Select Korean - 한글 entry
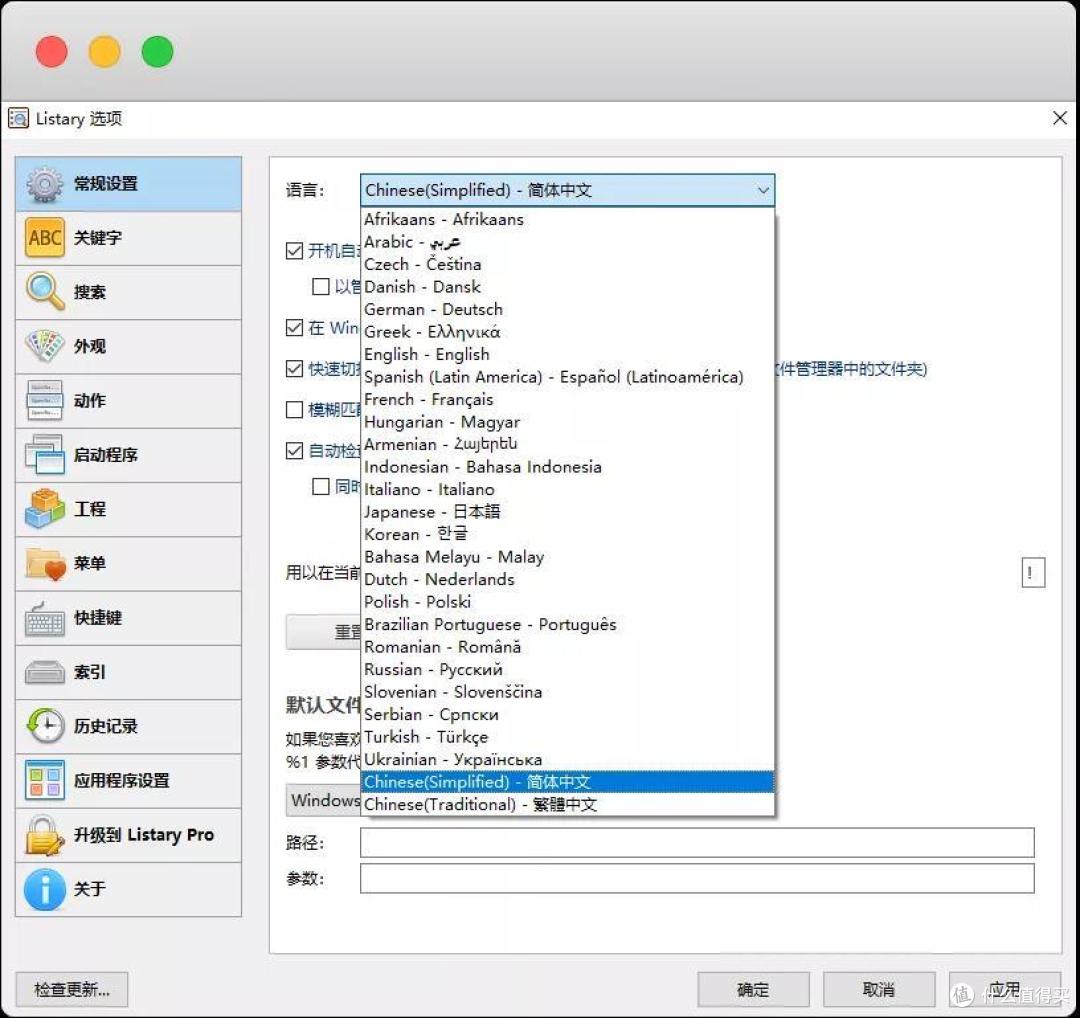This screenshot has height=1018, width=1080. coord(568,534)
